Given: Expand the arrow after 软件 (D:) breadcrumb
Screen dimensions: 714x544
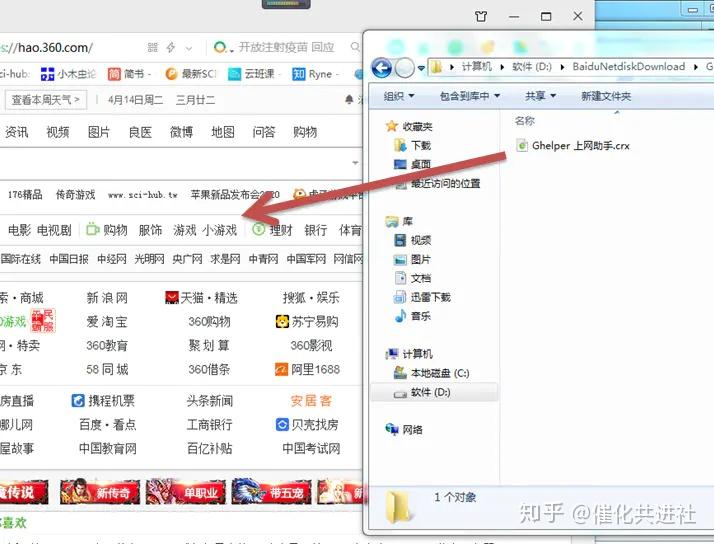Looking at the screenshot, I should pos(562,67).
